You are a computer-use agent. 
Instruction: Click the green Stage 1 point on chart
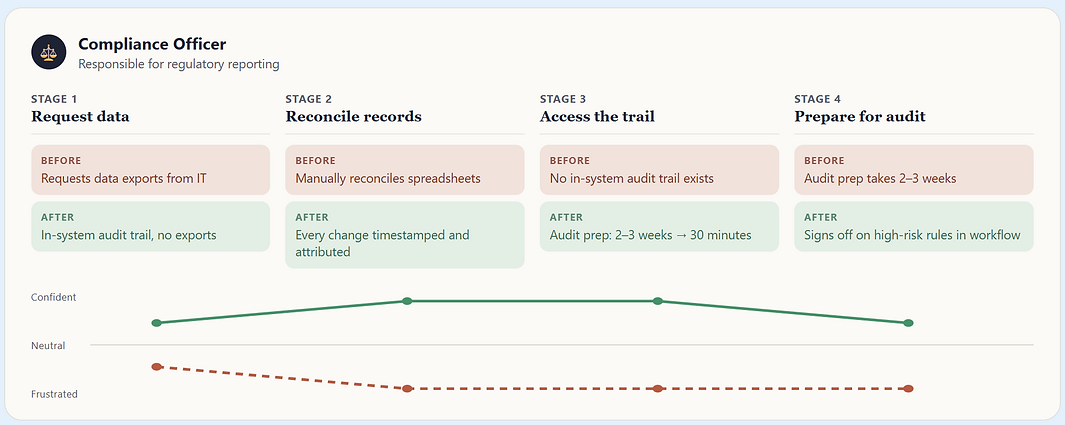[x=156, y=322]
